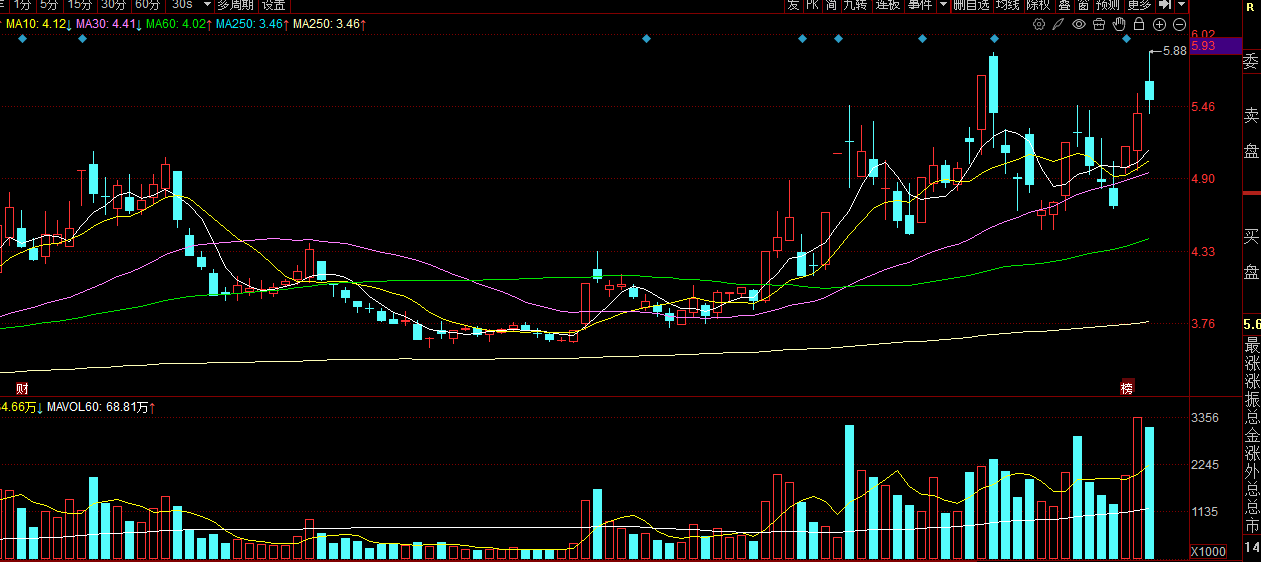This screenshot has width=1261, height=562.
Task: Toggle the 叠 overlay button
Action: [x=1065, y=5]
